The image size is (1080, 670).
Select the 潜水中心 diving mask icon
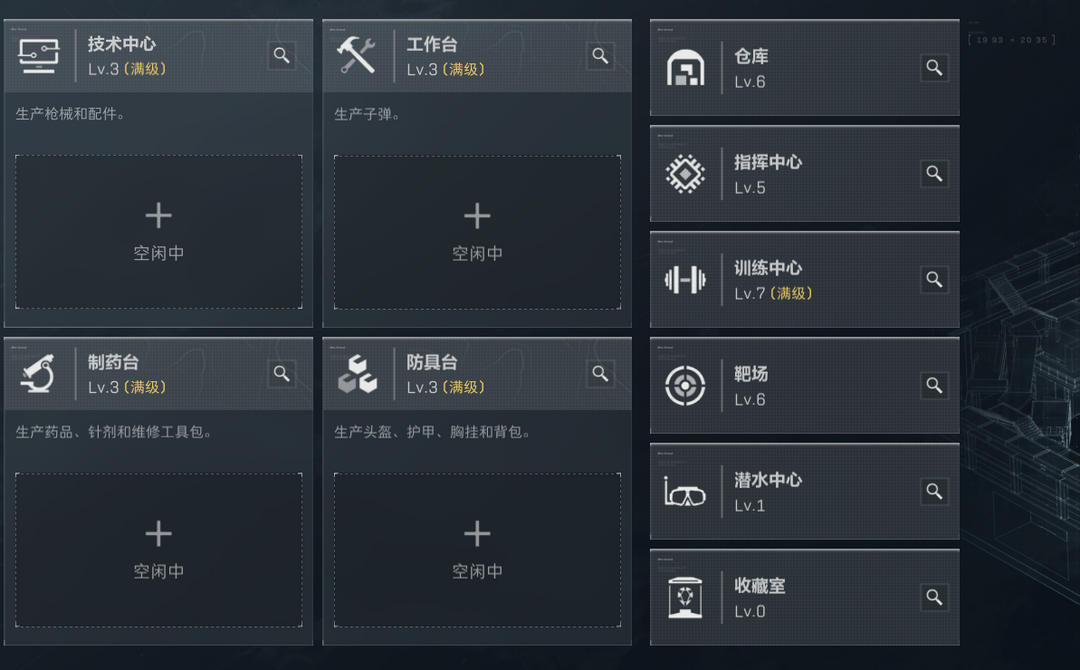tap(685, 492)
